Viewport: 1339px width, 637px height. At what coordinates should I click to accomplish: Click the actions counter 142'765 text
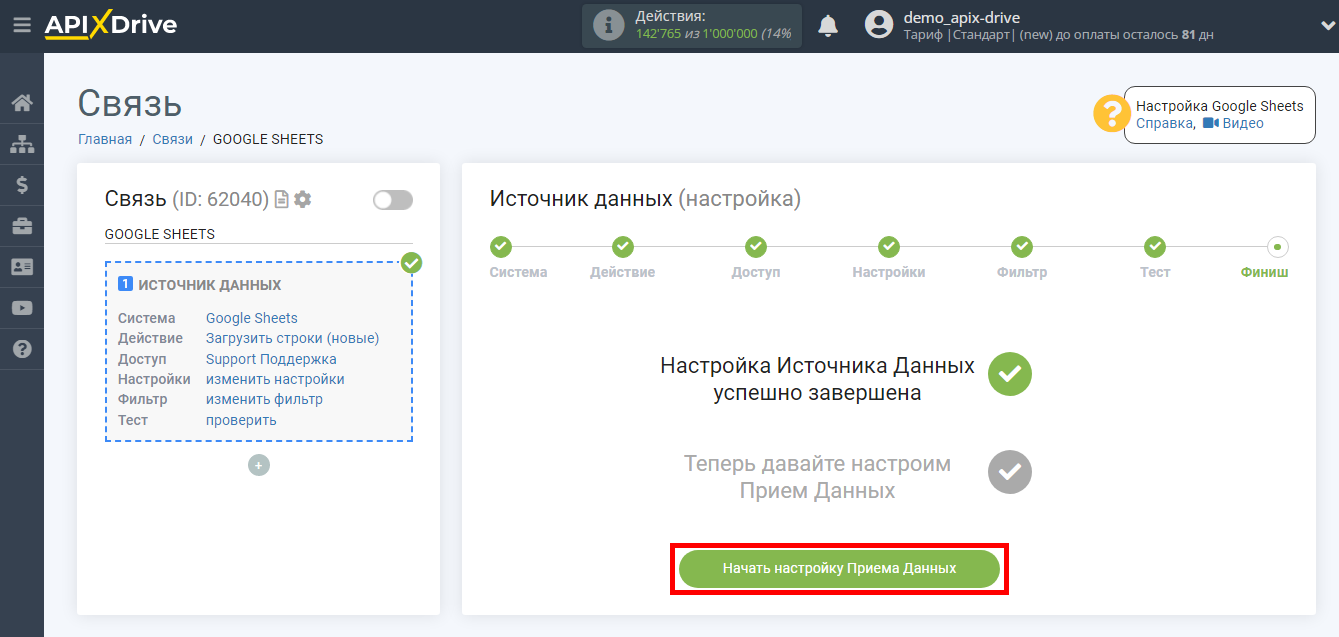click(658, 33)
